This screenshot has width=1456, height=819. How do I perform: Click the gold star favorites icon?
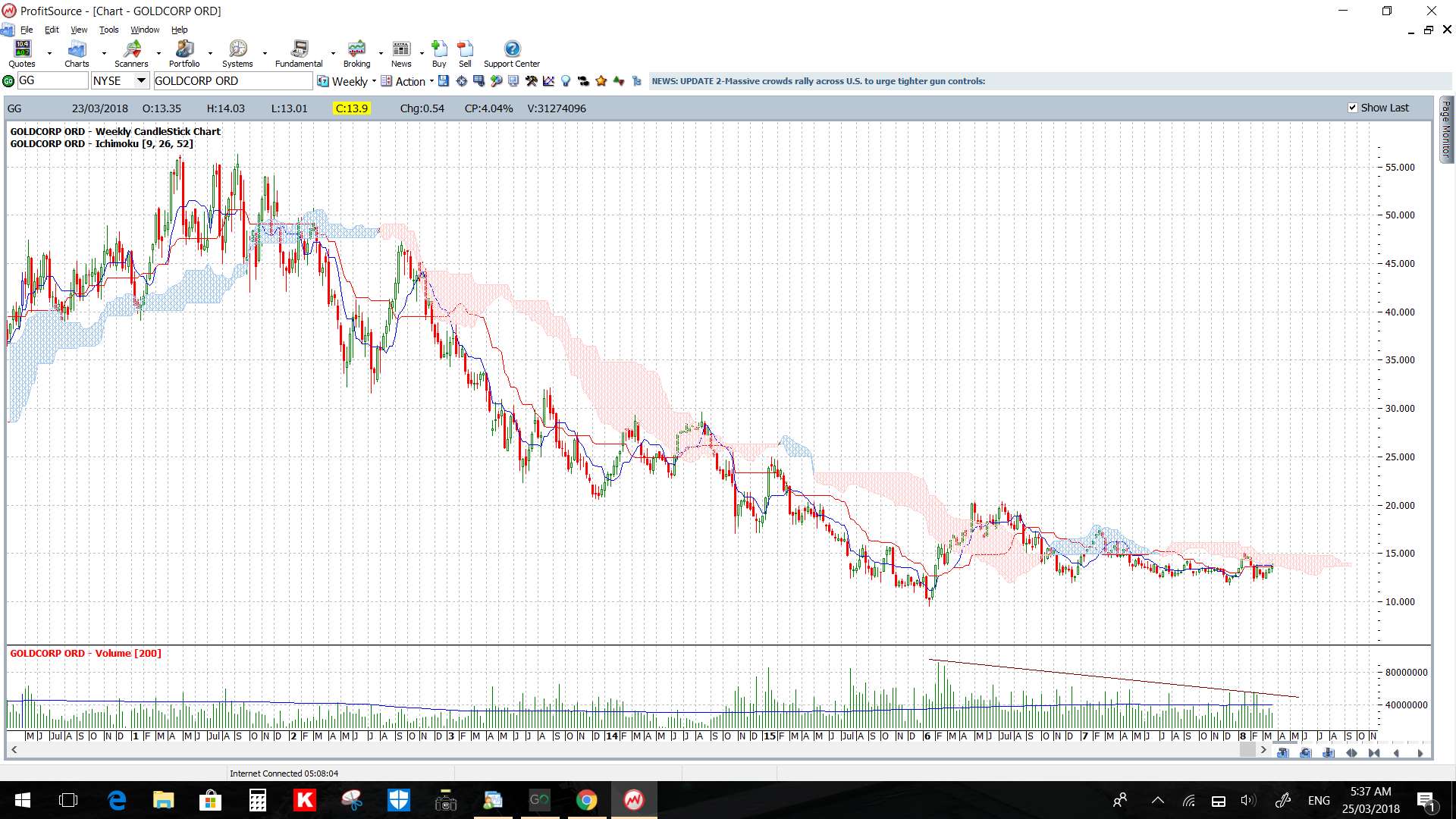[x=601, y=81]
